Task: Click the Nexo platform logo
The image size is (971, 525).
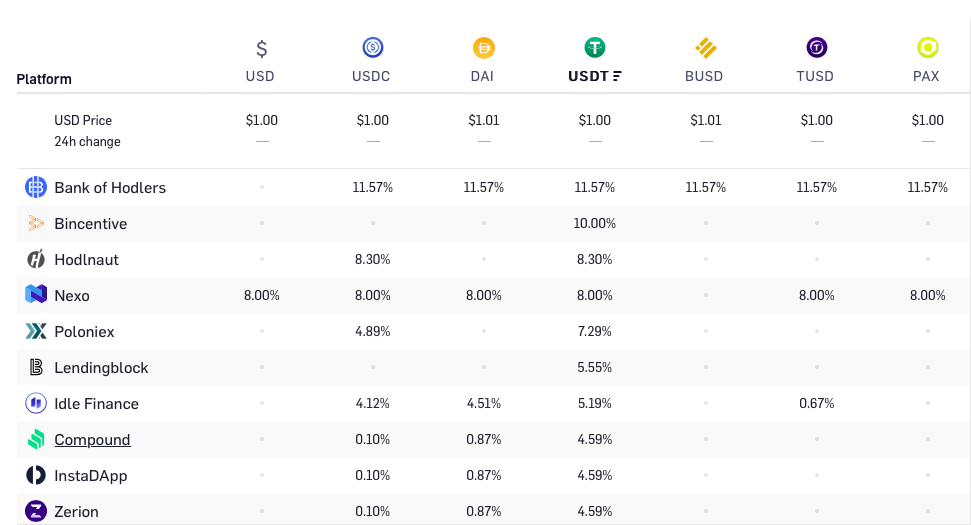Action: tap(36, 295)
